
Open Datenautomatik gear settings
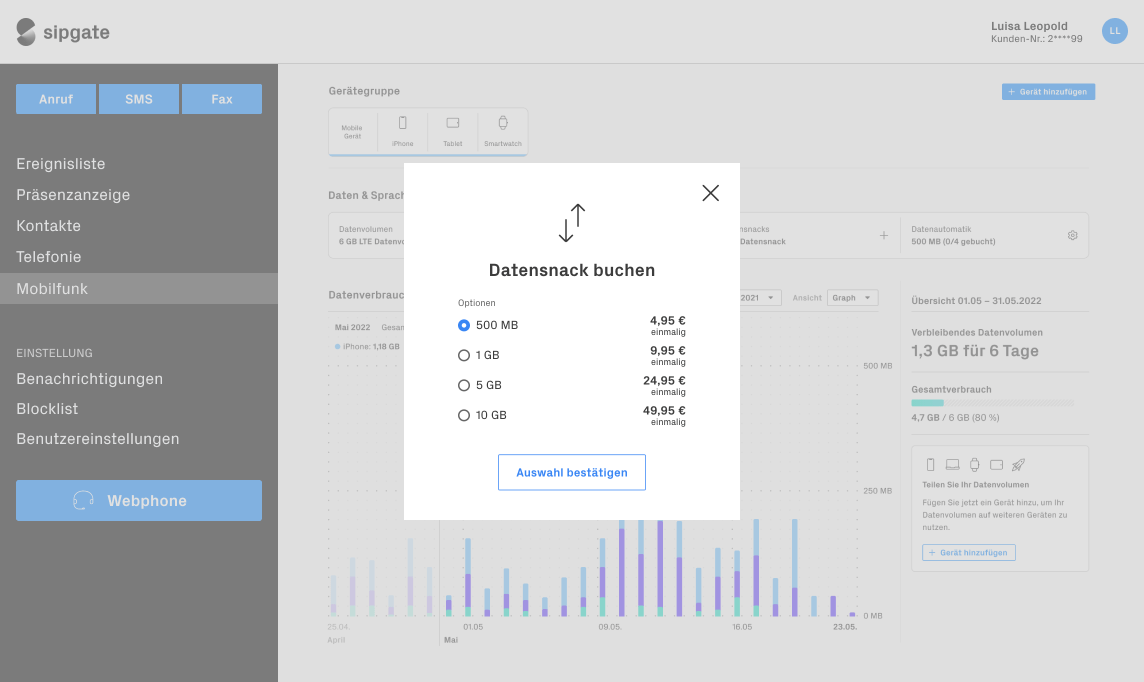(1072, 236)
